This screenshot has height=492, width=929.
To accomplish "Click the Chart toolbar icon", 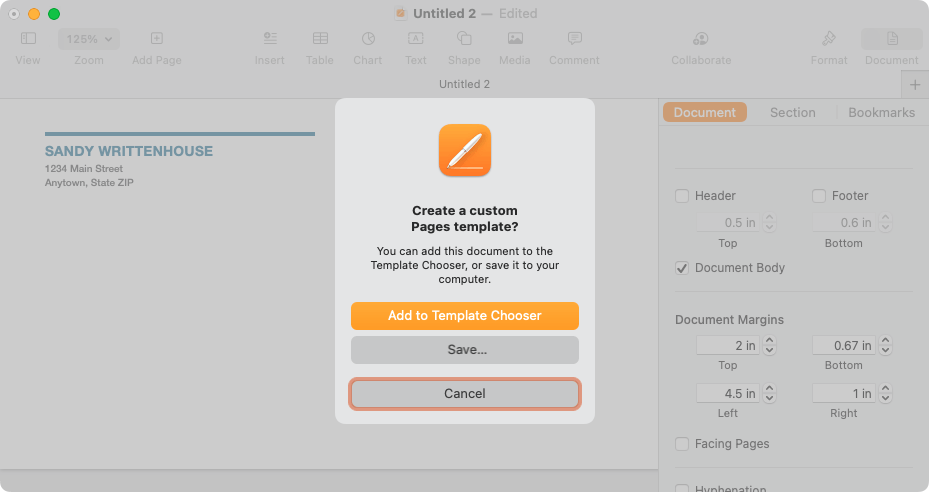I will [368, 39].
